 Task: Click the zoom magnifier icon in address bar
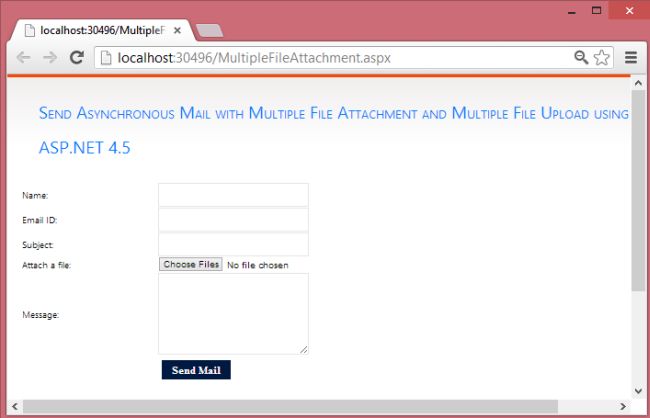click(581, 58)
